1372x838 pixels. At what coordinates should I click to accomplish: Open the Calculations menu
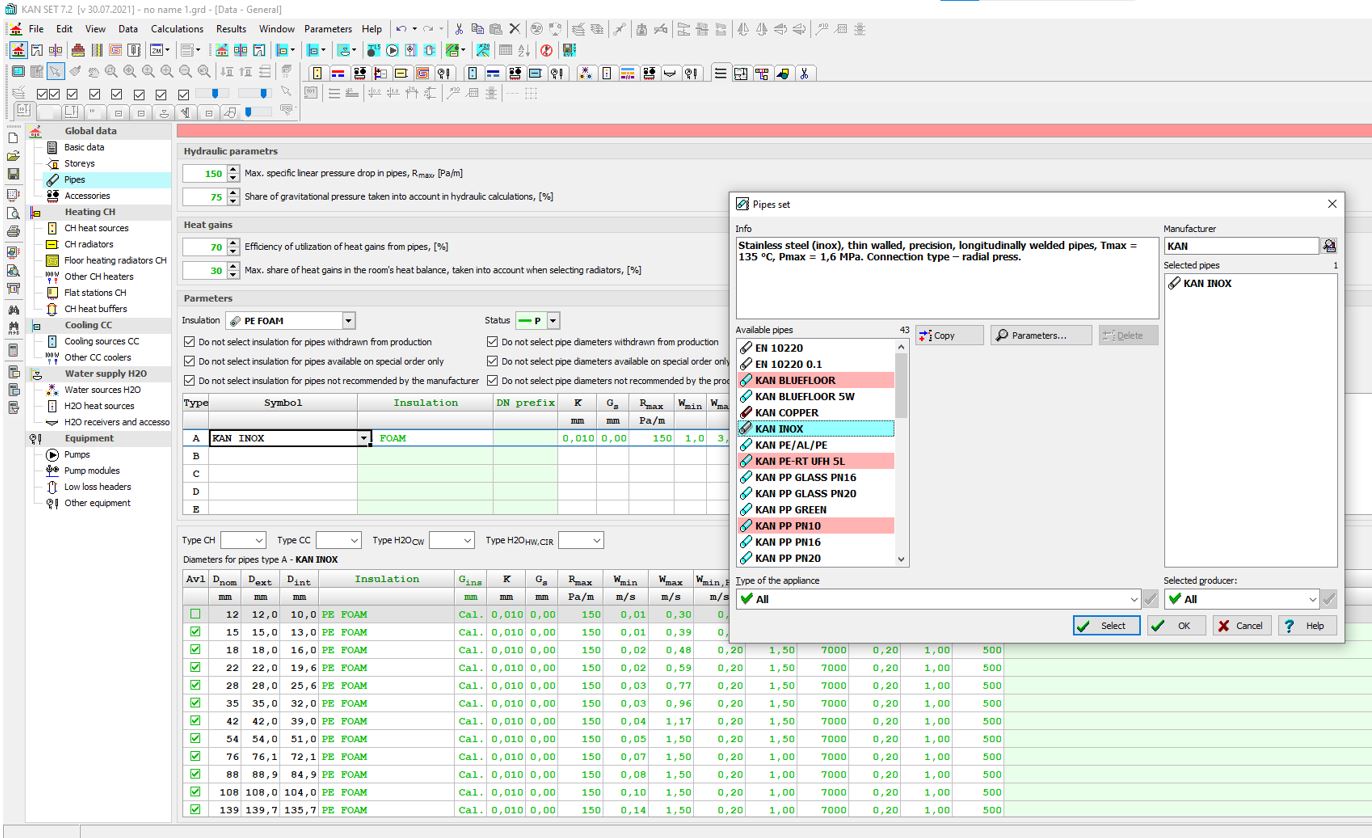coord(177,29)
